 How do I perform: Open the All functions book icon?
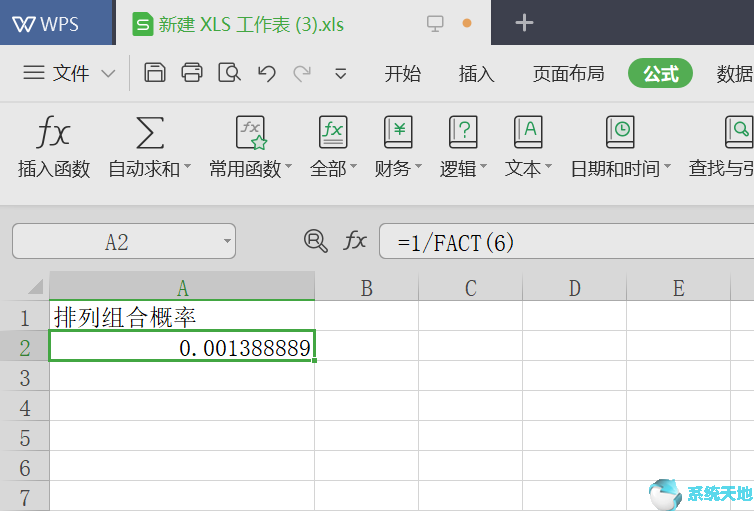pos(333,132)
